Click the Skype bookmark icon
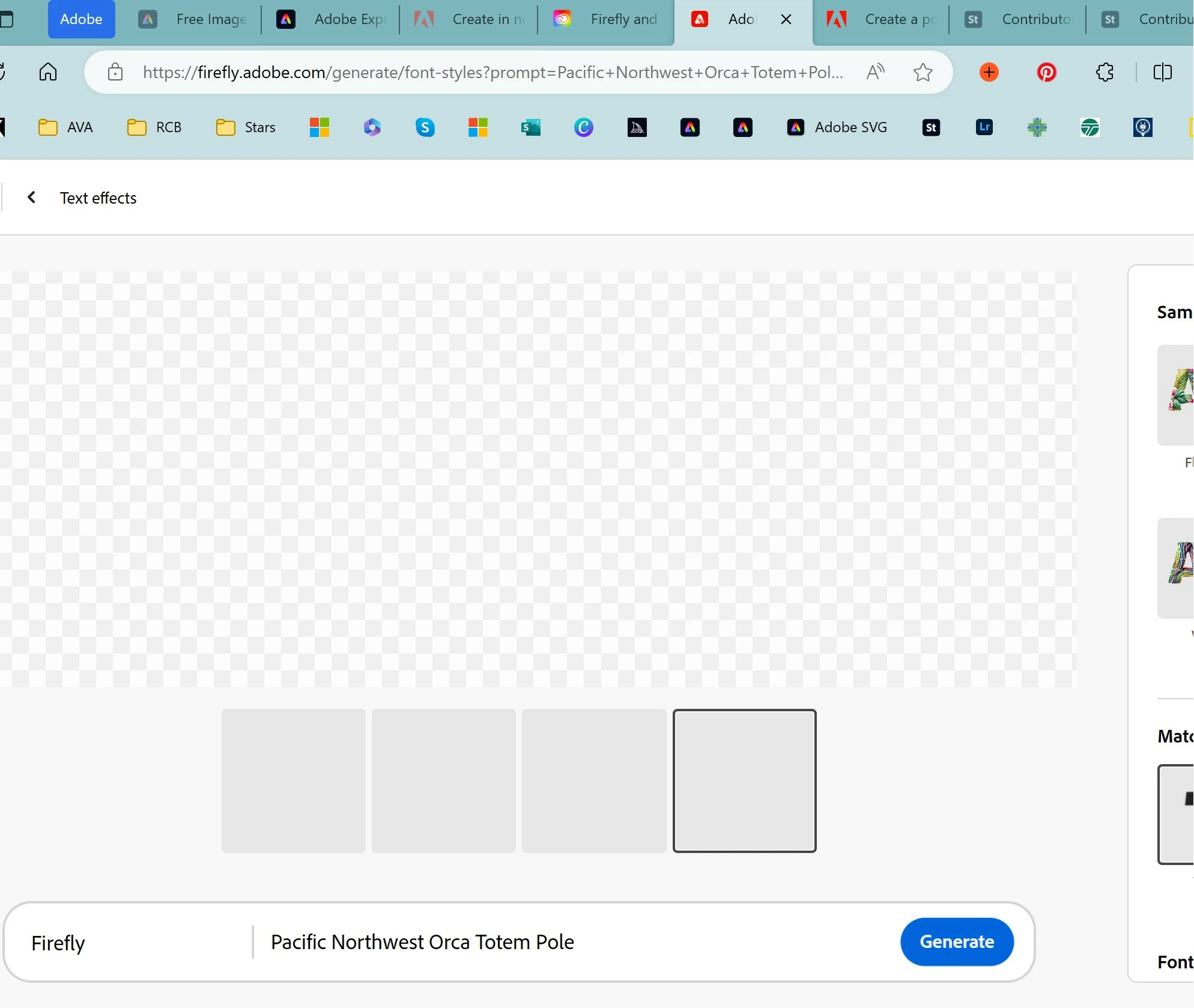This screenshot has width=1194, height=1008. click(425, 127)
